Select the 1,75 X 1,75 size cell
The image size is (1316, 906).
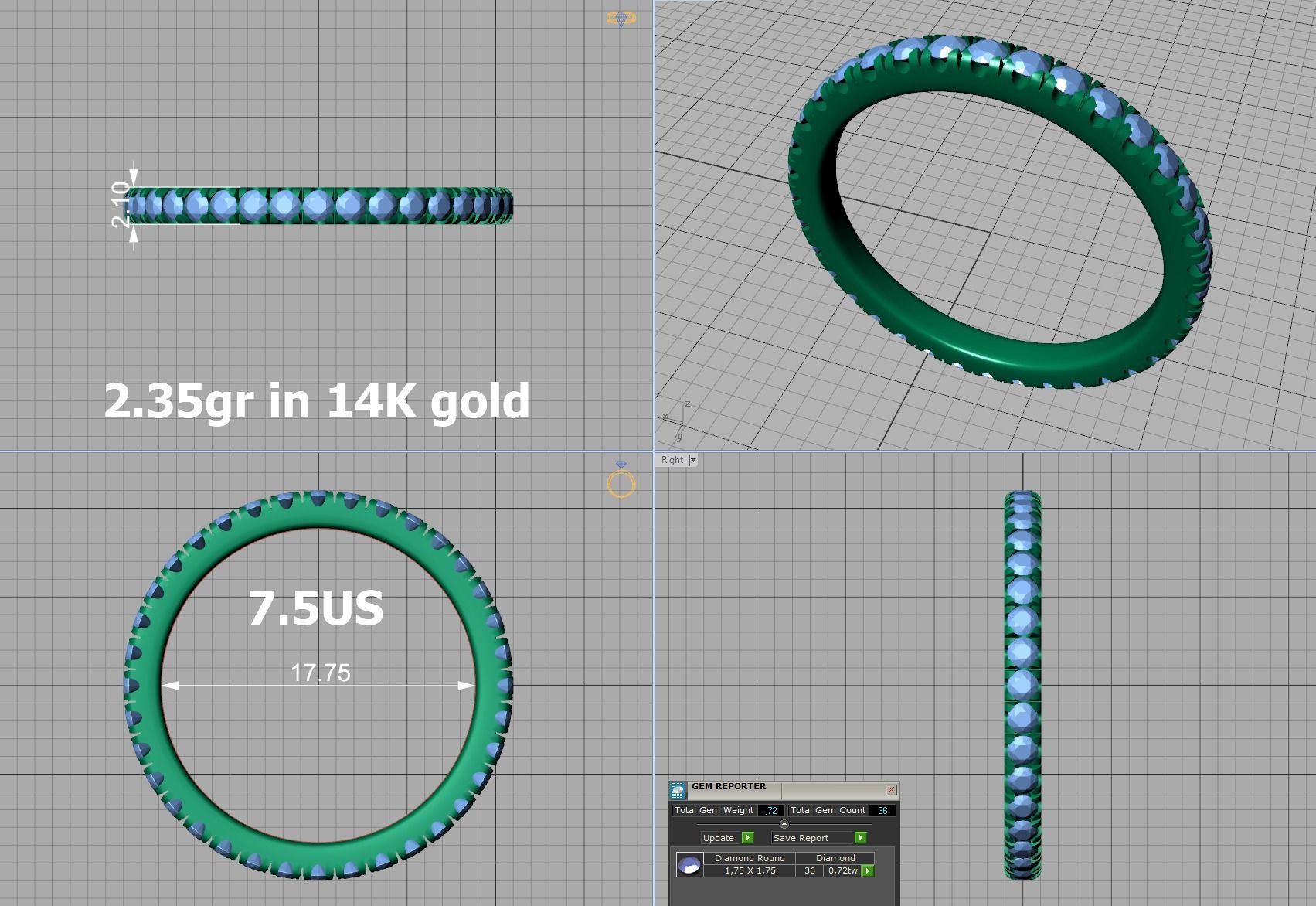click(750, 870)
